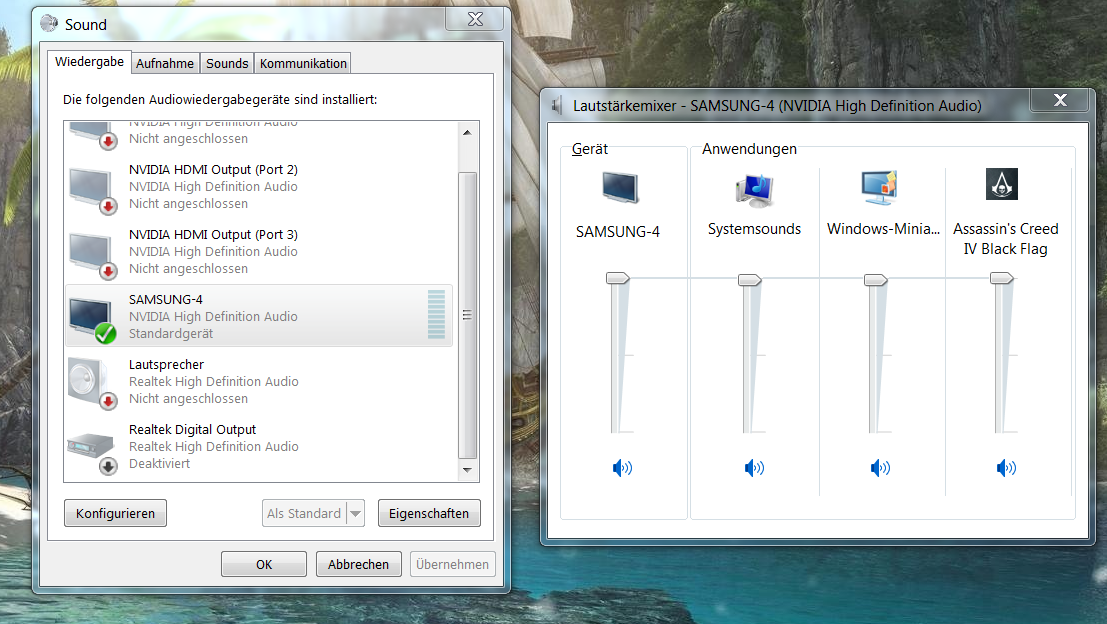Click the Realtek Digital Output receiver icon
The width and height of the screenshot is (1107, 624).
point(92,452)
